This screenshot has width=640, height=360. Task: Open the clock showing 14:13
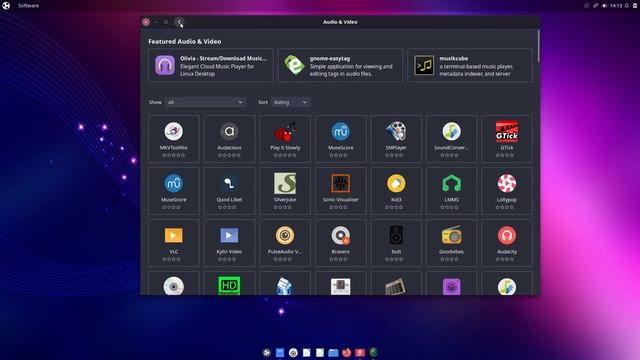click(616, 6)
